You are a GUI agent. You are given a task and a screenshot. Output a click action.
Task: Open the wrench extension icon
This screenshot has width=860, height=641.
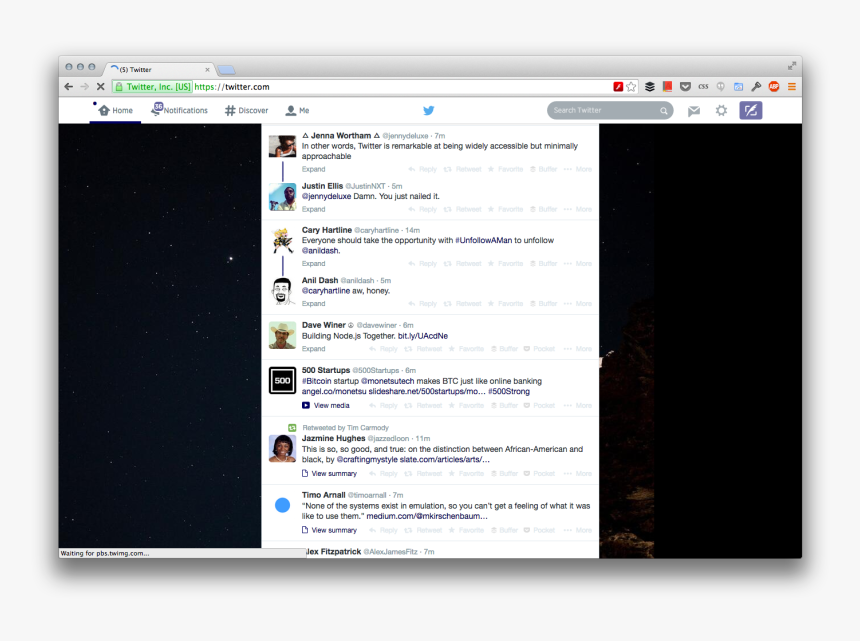tap(756, 87)
